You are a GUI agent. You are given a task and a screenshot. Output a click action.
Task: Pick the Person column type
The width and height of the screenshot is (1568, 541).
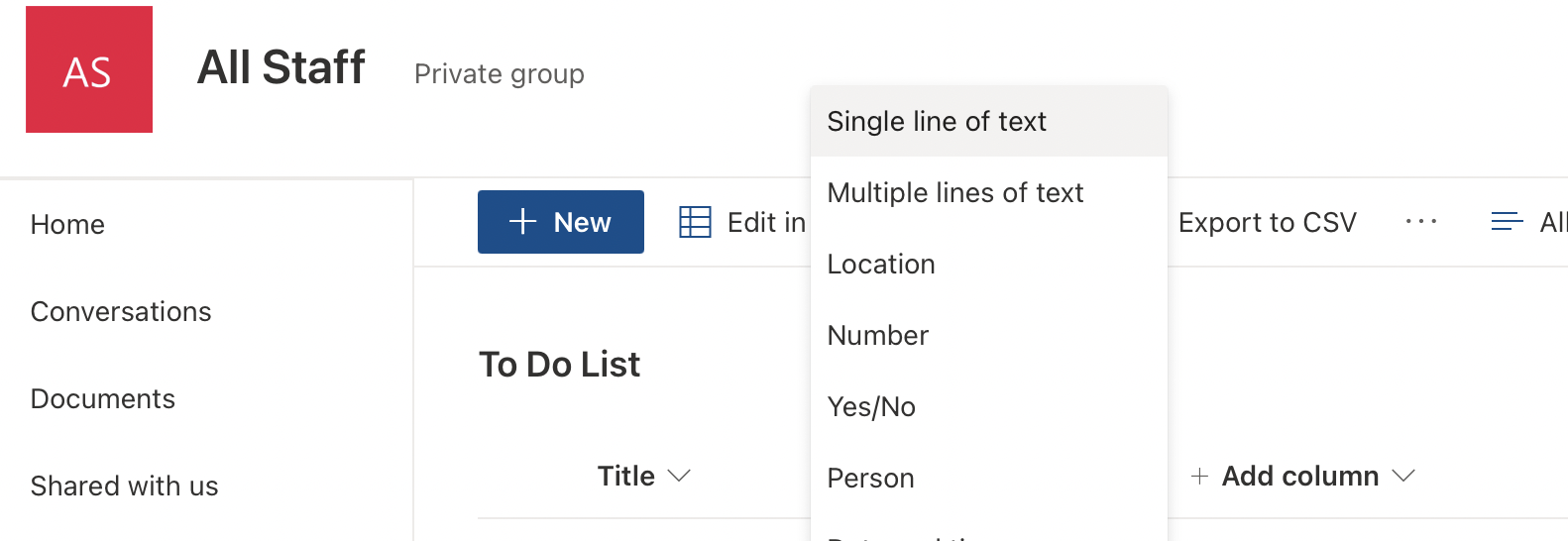[x=870, y=478]
